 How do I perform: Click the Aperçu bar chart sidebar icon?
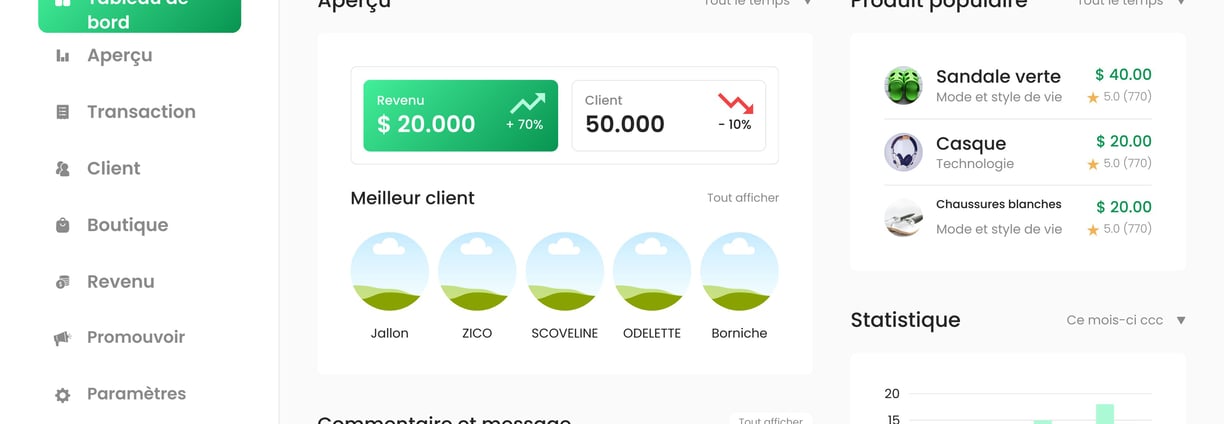(63, 56)
